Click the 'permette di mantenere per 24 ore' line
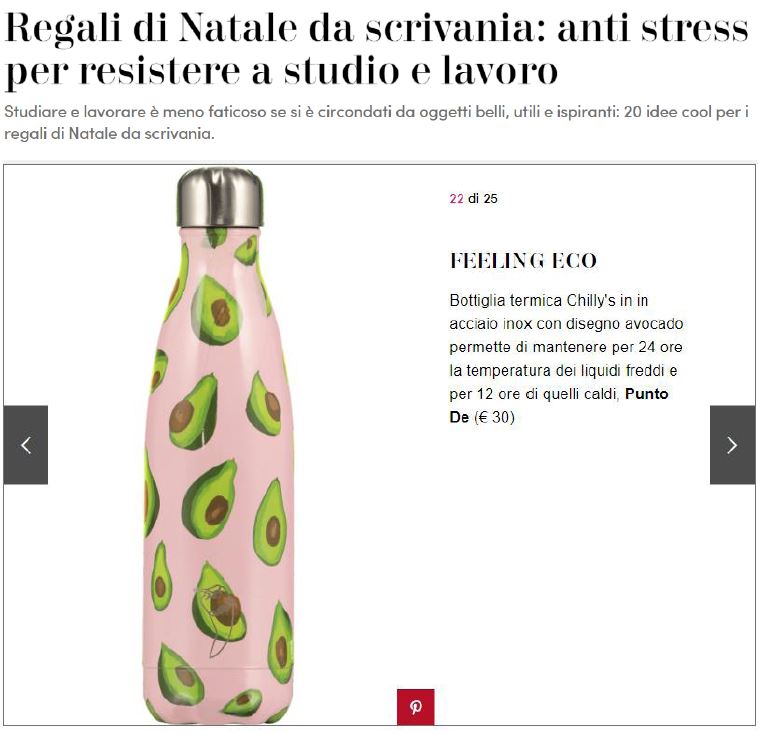The image size is (766, 734). pos(566,347)
